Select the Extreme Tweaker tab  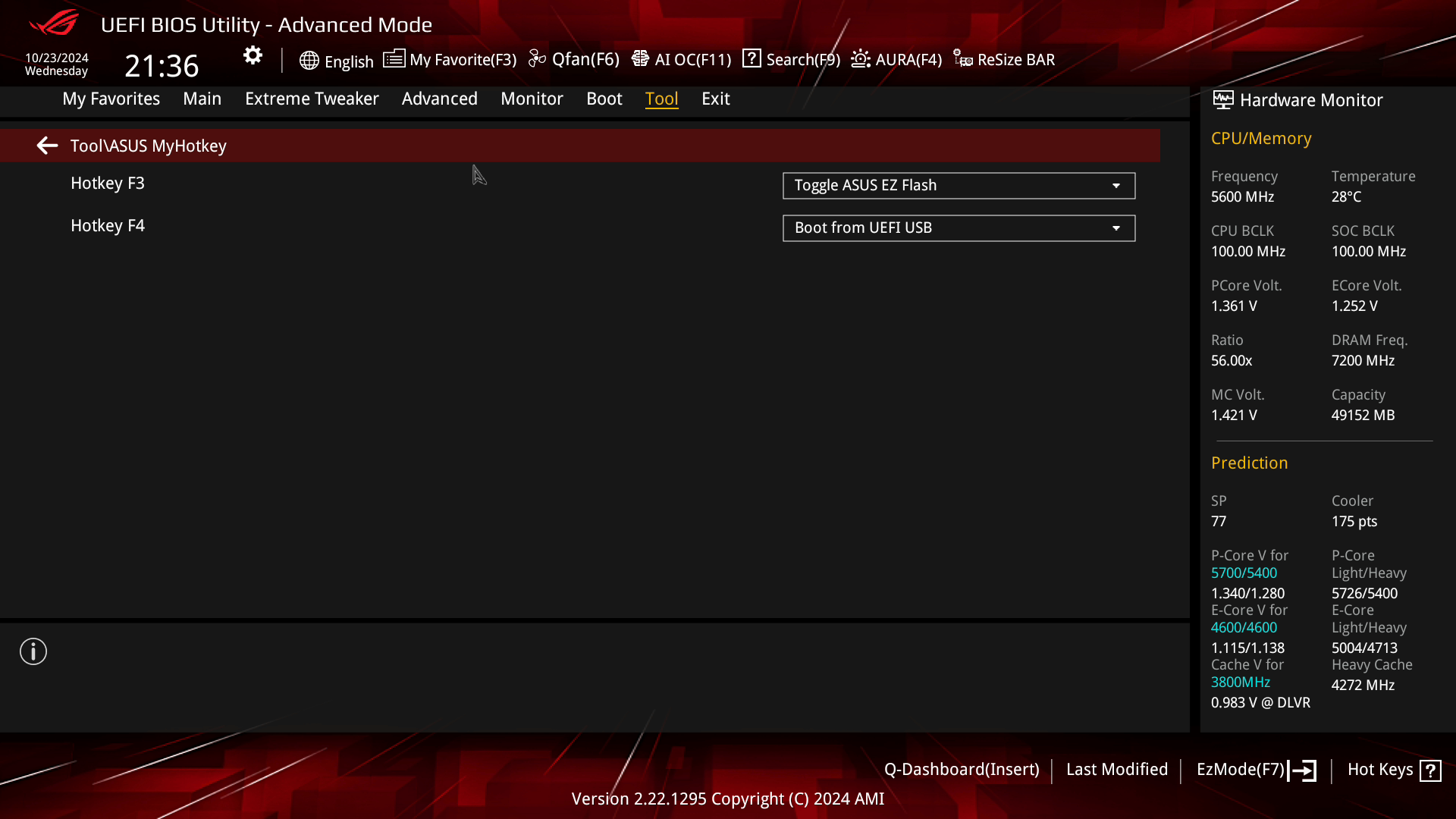pos(311,98)
